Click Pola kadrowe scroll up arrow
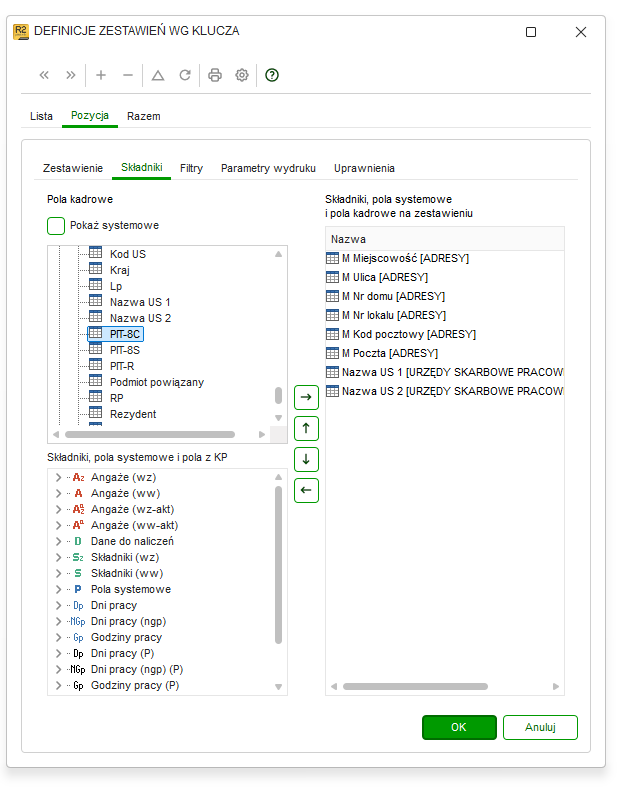This screenshot has width=627, height=791. pyautogui.click(x=278, y=254)
